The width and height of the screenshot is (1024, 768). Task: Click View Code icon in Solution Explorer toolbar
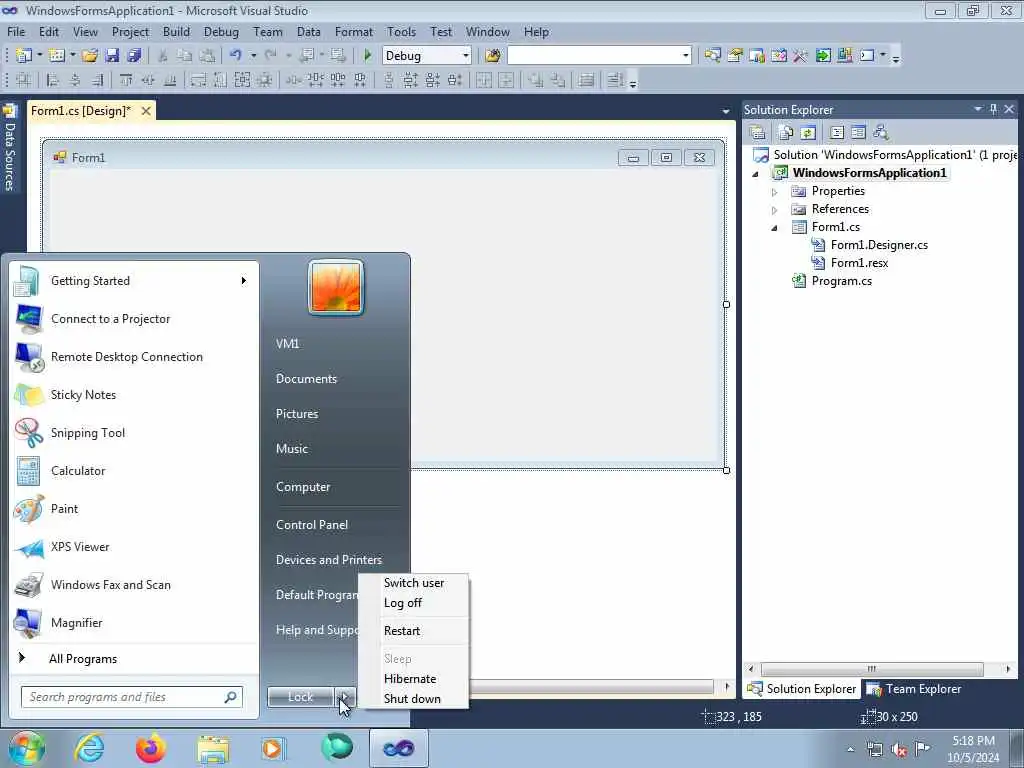pos(837,133)
